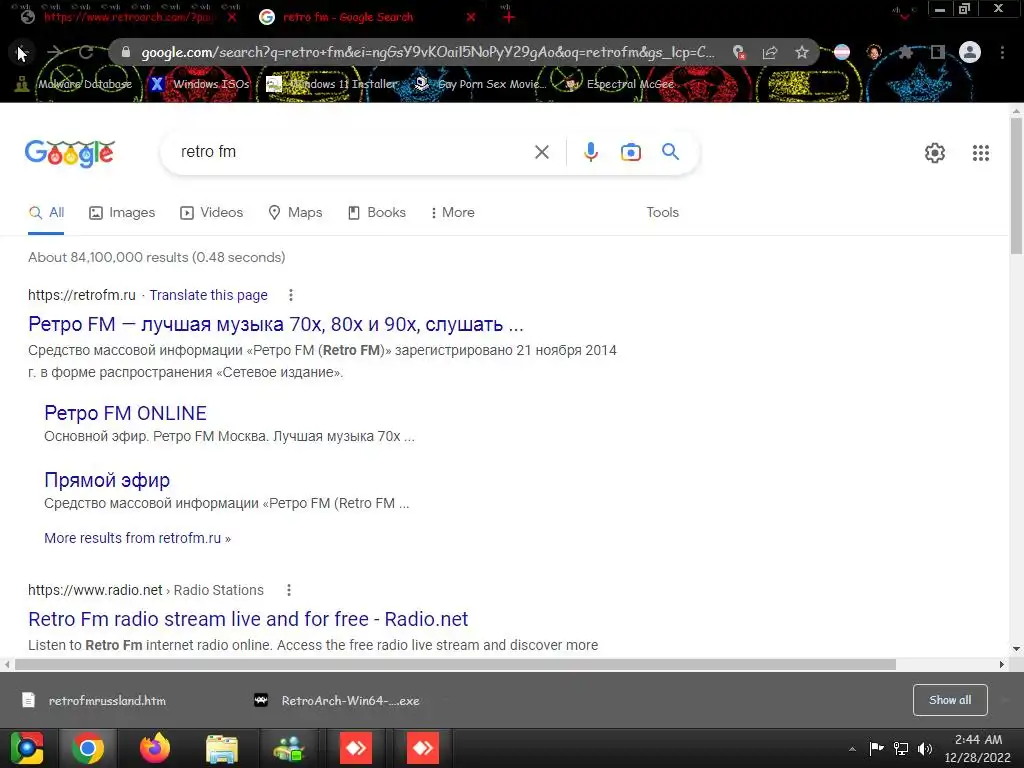Viewport: 1024px width, 768px height.
Task: Open the search Tools options
Action: click(x=662, y=213)
